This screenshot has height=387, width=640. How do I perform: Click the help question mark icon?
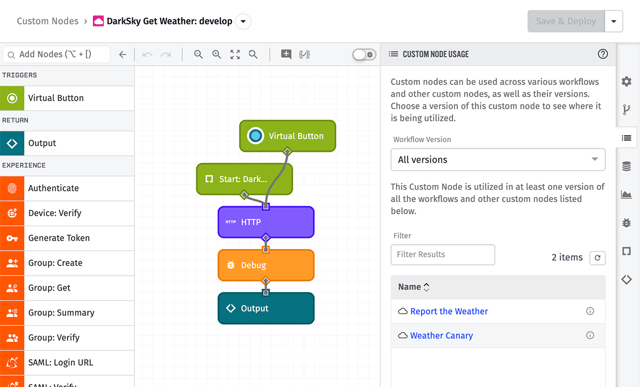point(602,54)
